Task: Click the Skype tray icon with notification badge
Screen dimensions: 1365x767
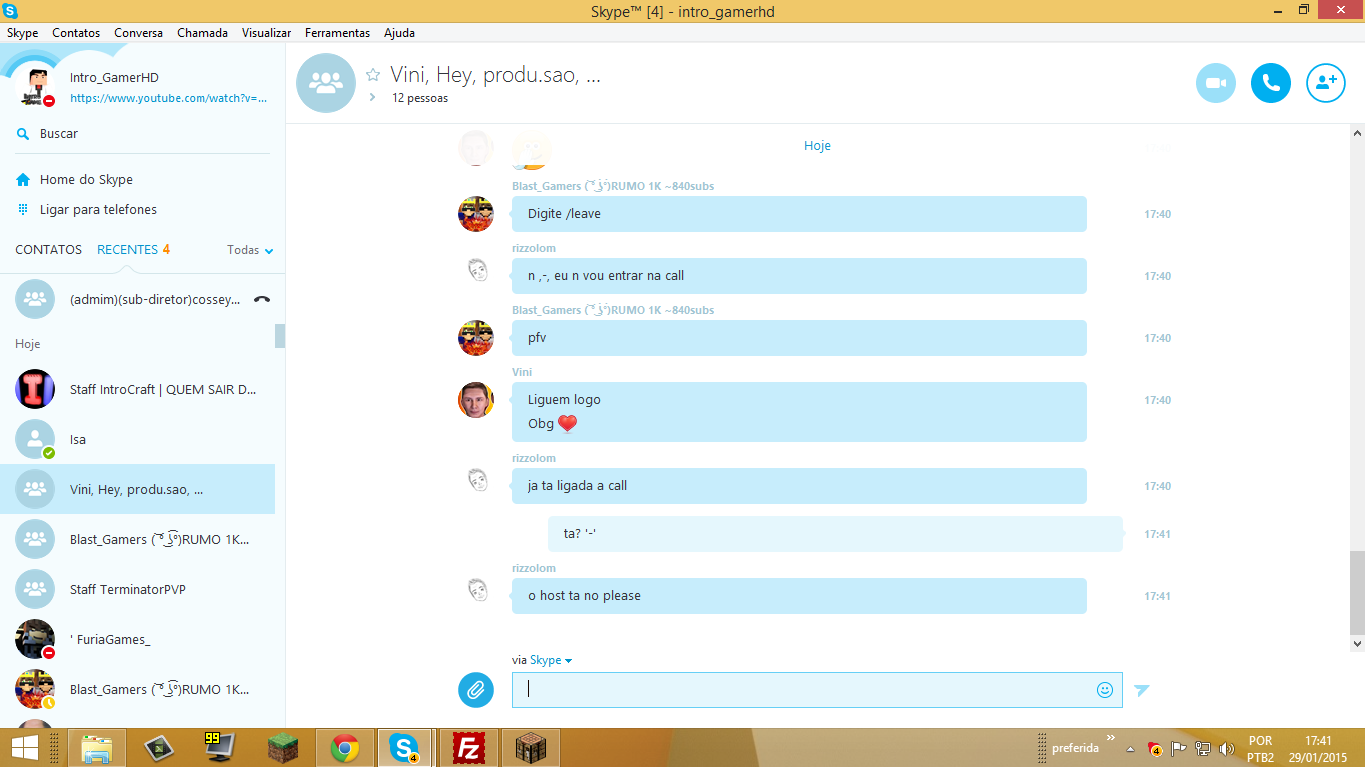Action: click(1155, 748)
